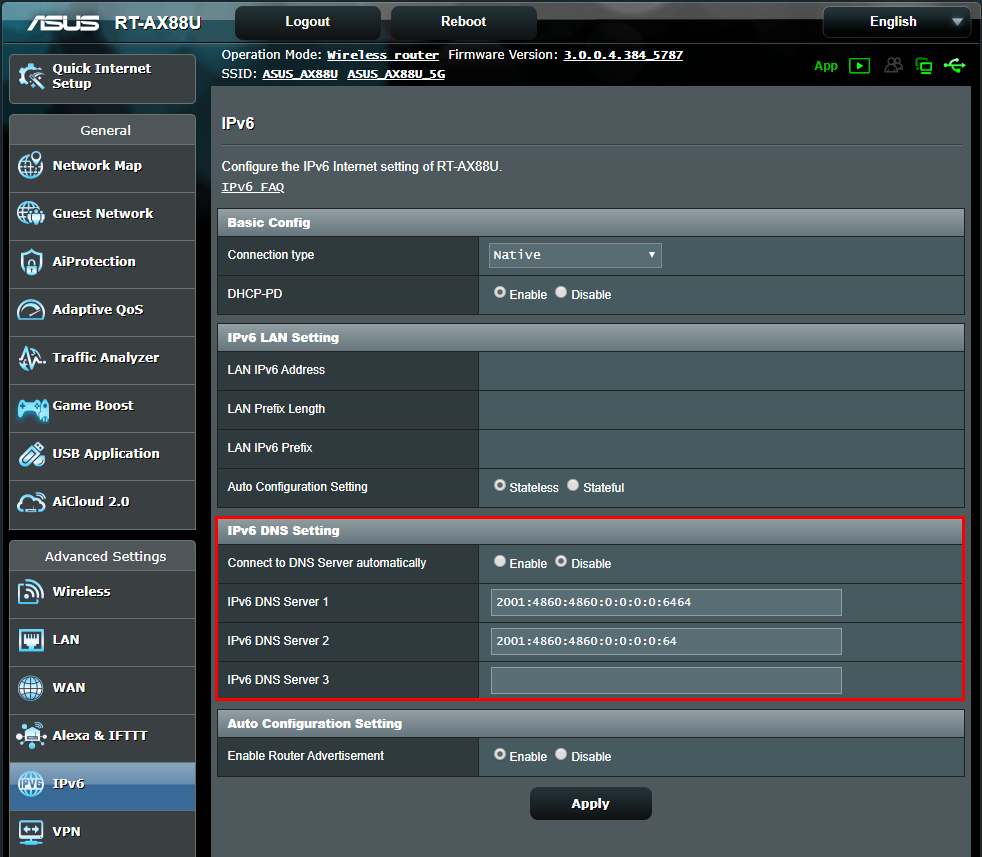The image size is (982, 857).
Task: Click the Guest Network icon
Action: tap(31, 214)
